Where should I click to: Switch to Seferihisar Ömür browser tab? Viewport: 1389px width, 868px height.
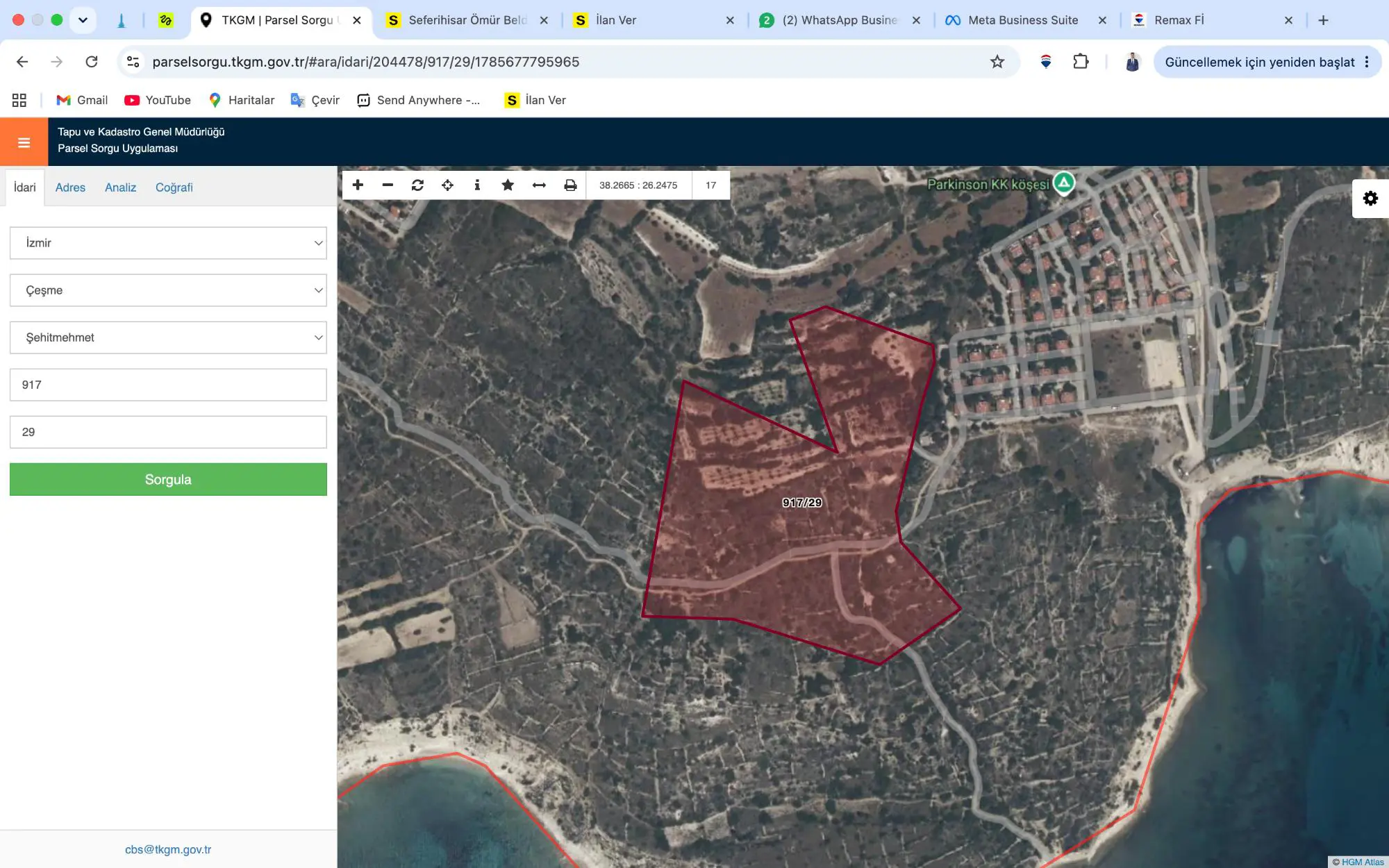tap(467, 20)
